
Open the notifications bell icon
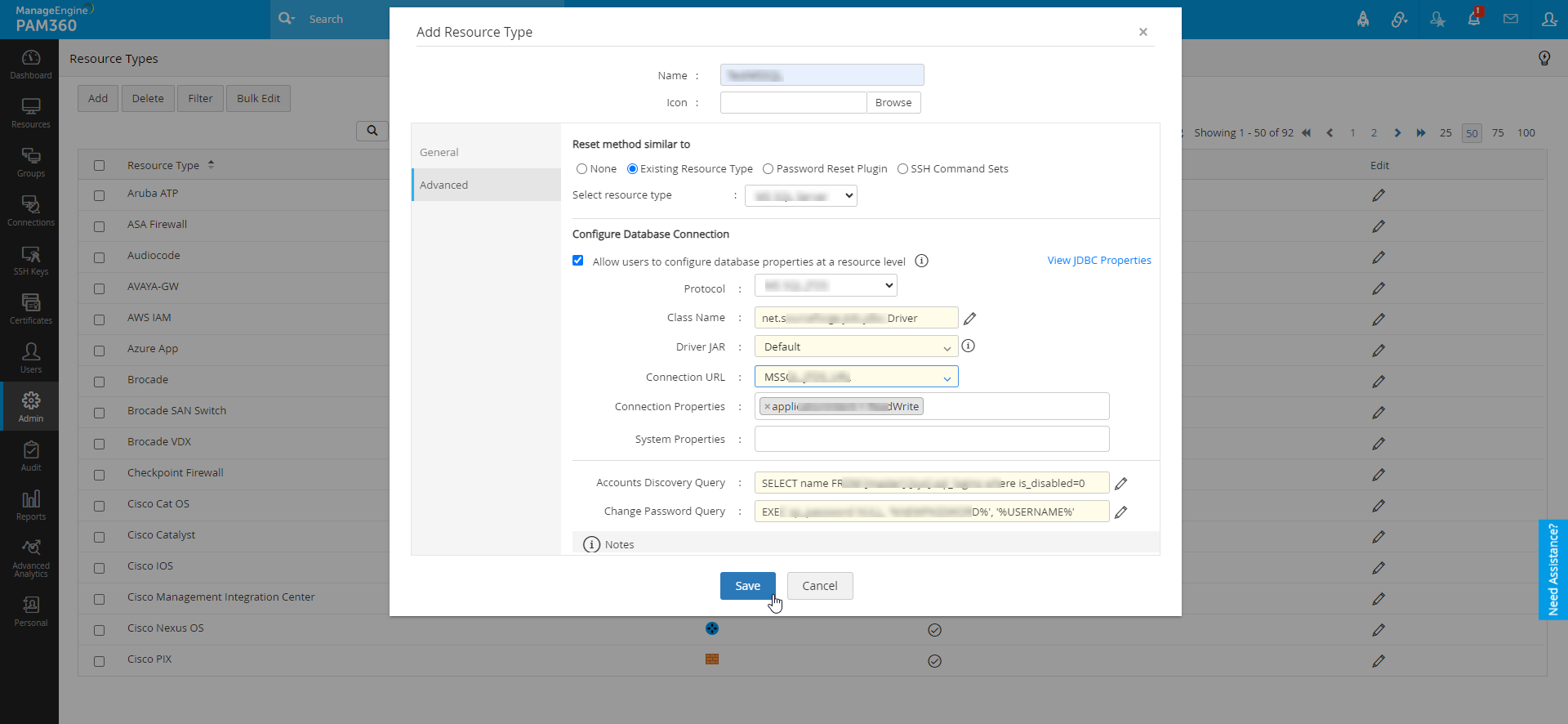click(x=1473, y=19)
